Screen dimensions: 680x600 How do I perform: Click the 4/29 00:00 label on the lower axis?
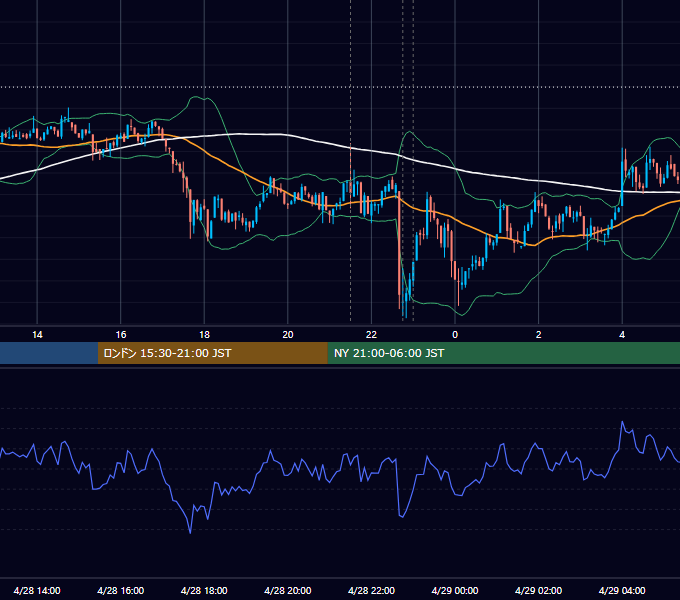click(x=455, y=590)
